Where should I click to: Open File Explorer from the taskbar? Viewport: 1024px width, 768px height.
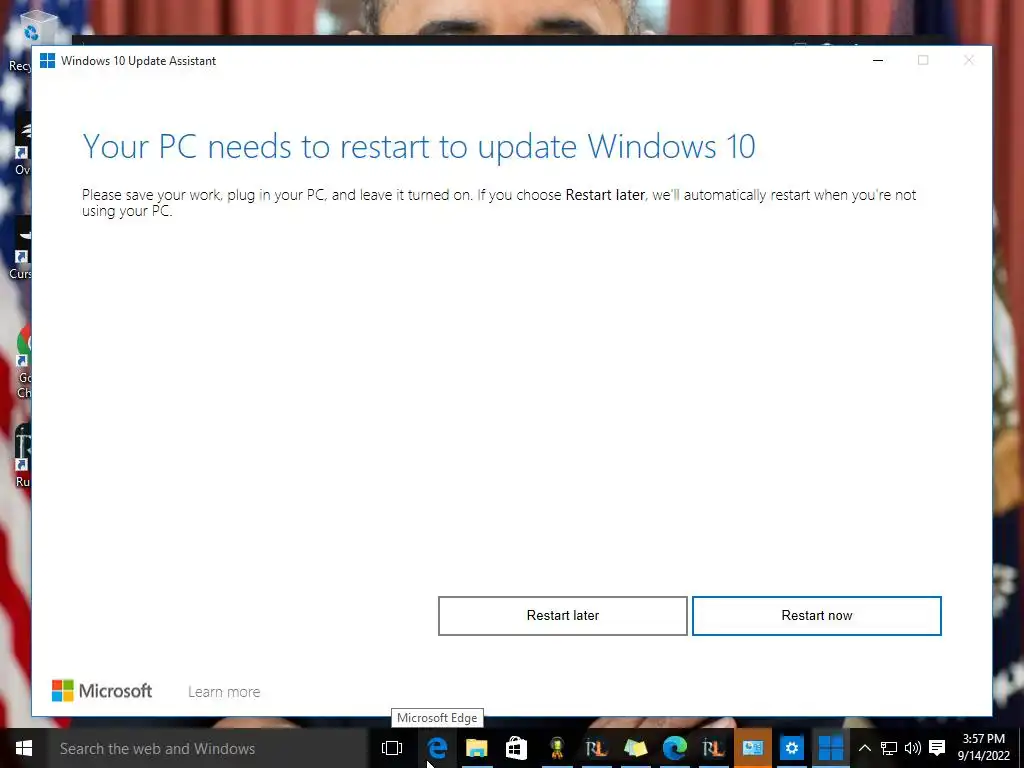click(477, 748)
